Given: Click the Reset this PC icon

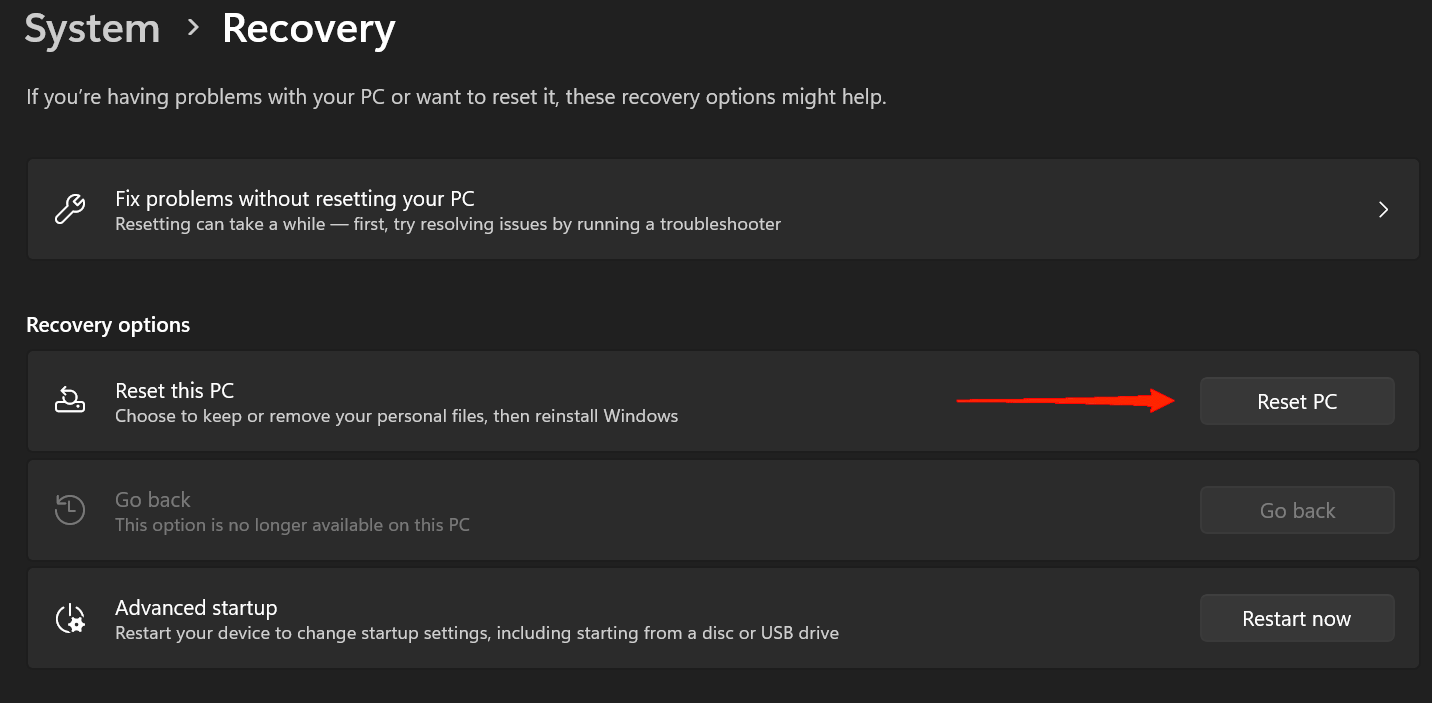Looking at the screenshot, I should click(69, 401).
